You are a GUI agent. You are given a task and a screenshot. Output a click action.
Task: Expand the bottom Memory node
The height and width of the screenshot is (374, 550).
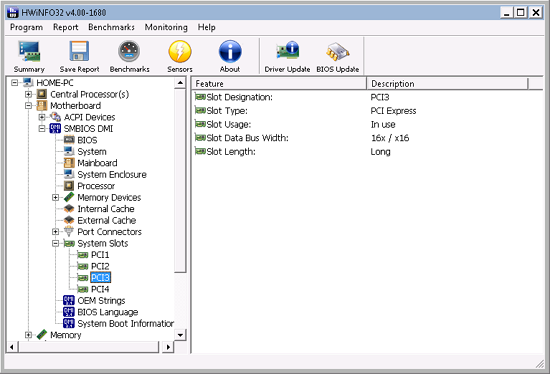click(x=28, y=335)
